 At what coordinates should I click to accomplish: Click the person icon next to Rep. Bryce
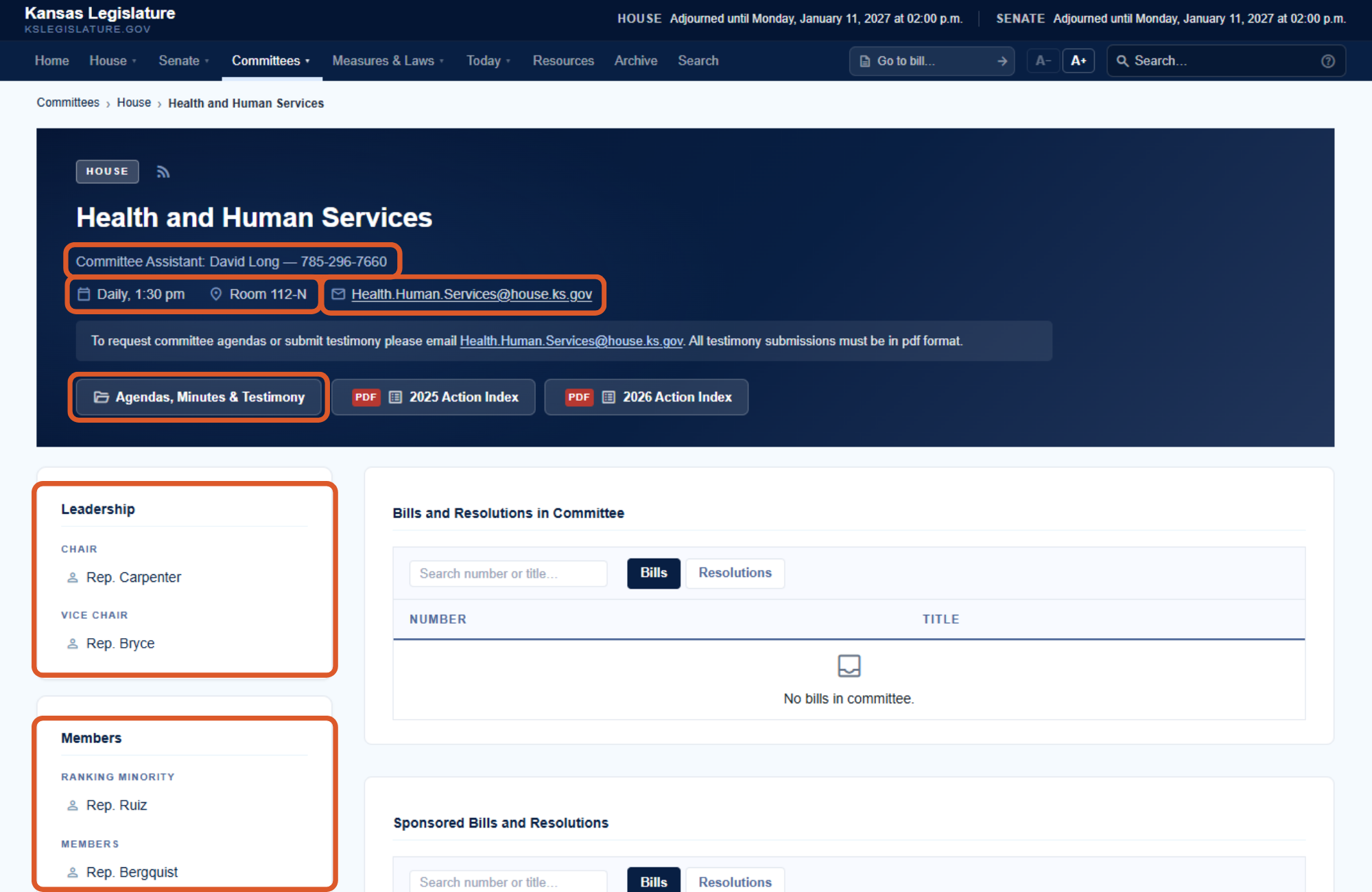click(72, 644)
